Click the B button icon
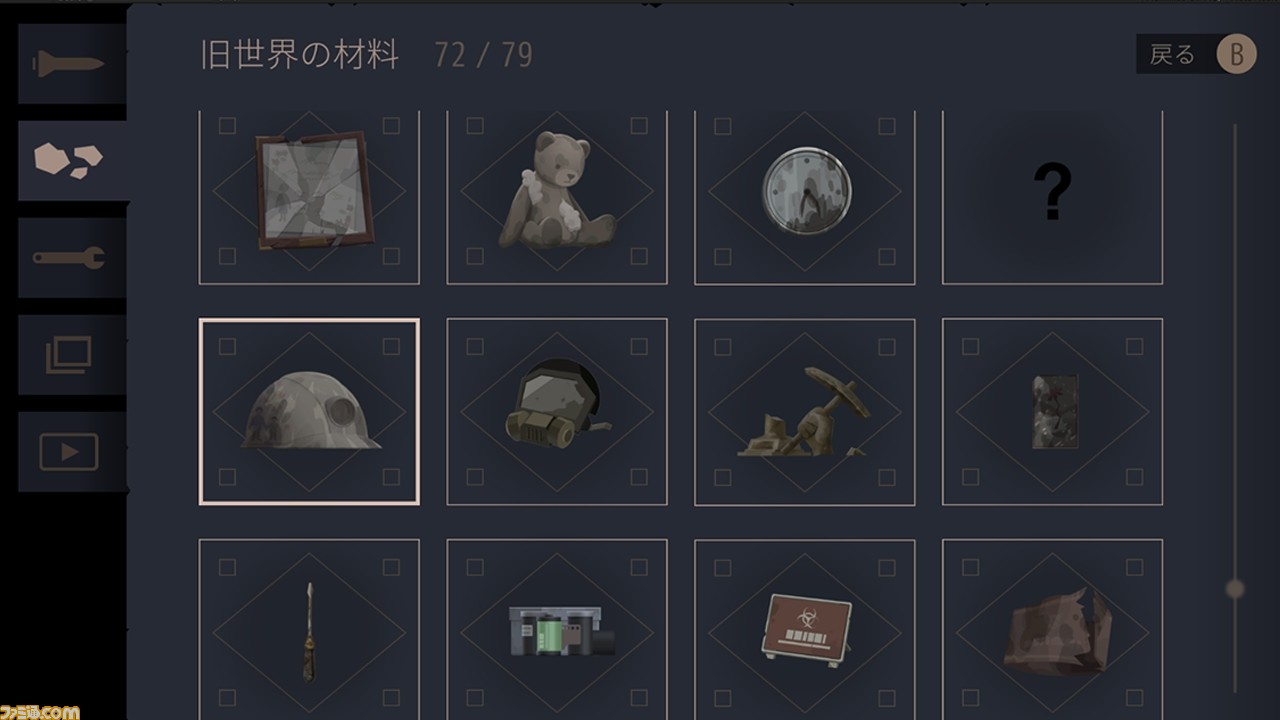 [x=1236, y=54]
